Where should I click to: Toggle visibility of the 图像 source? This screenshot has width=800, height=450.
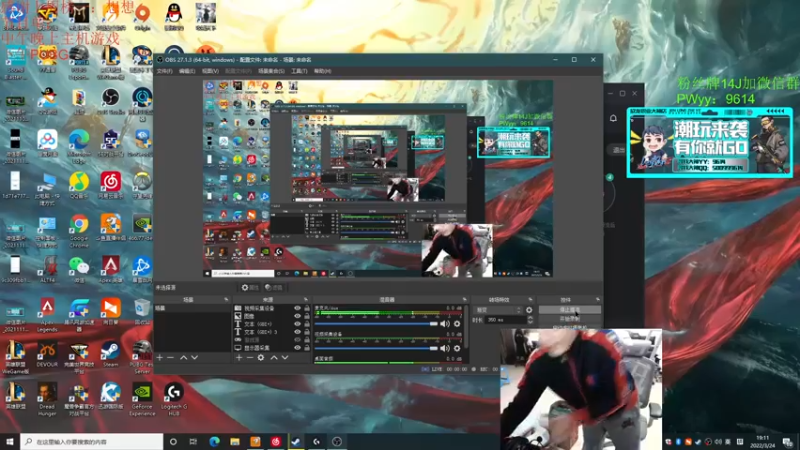(297, 316)
